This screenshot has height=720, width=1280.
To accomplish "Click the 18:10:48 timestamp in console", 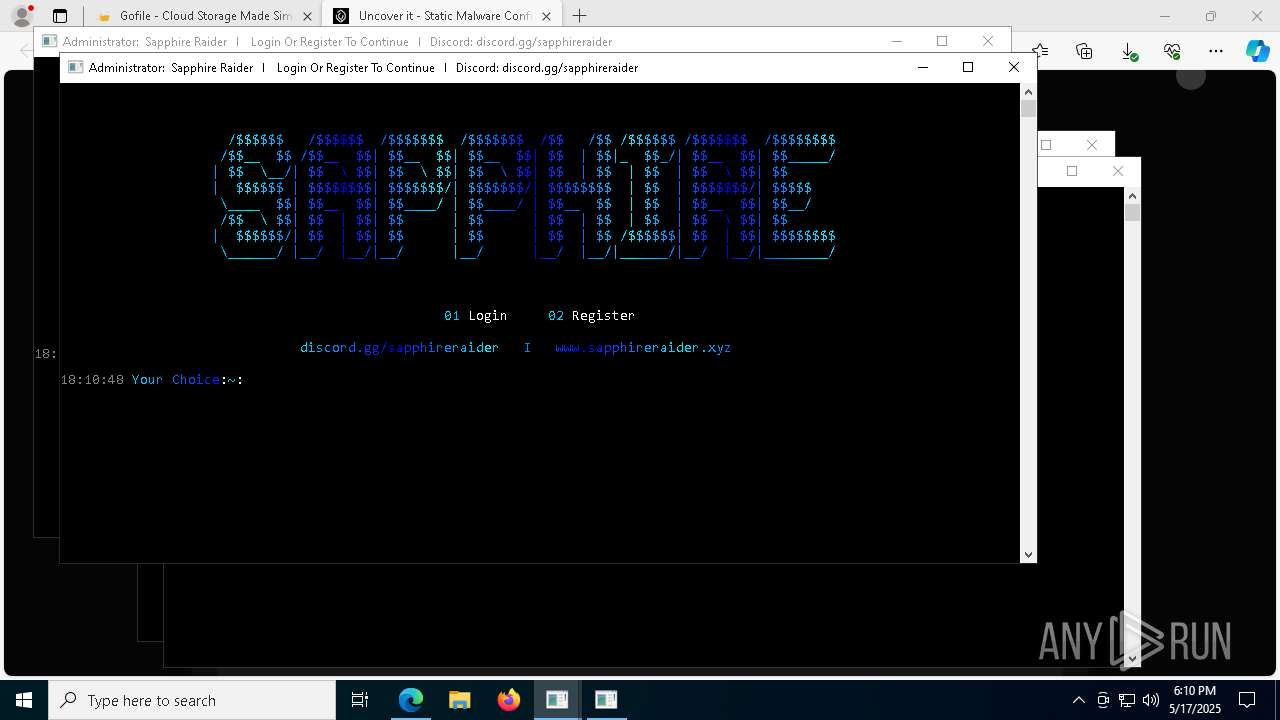I will click(92, 379).
